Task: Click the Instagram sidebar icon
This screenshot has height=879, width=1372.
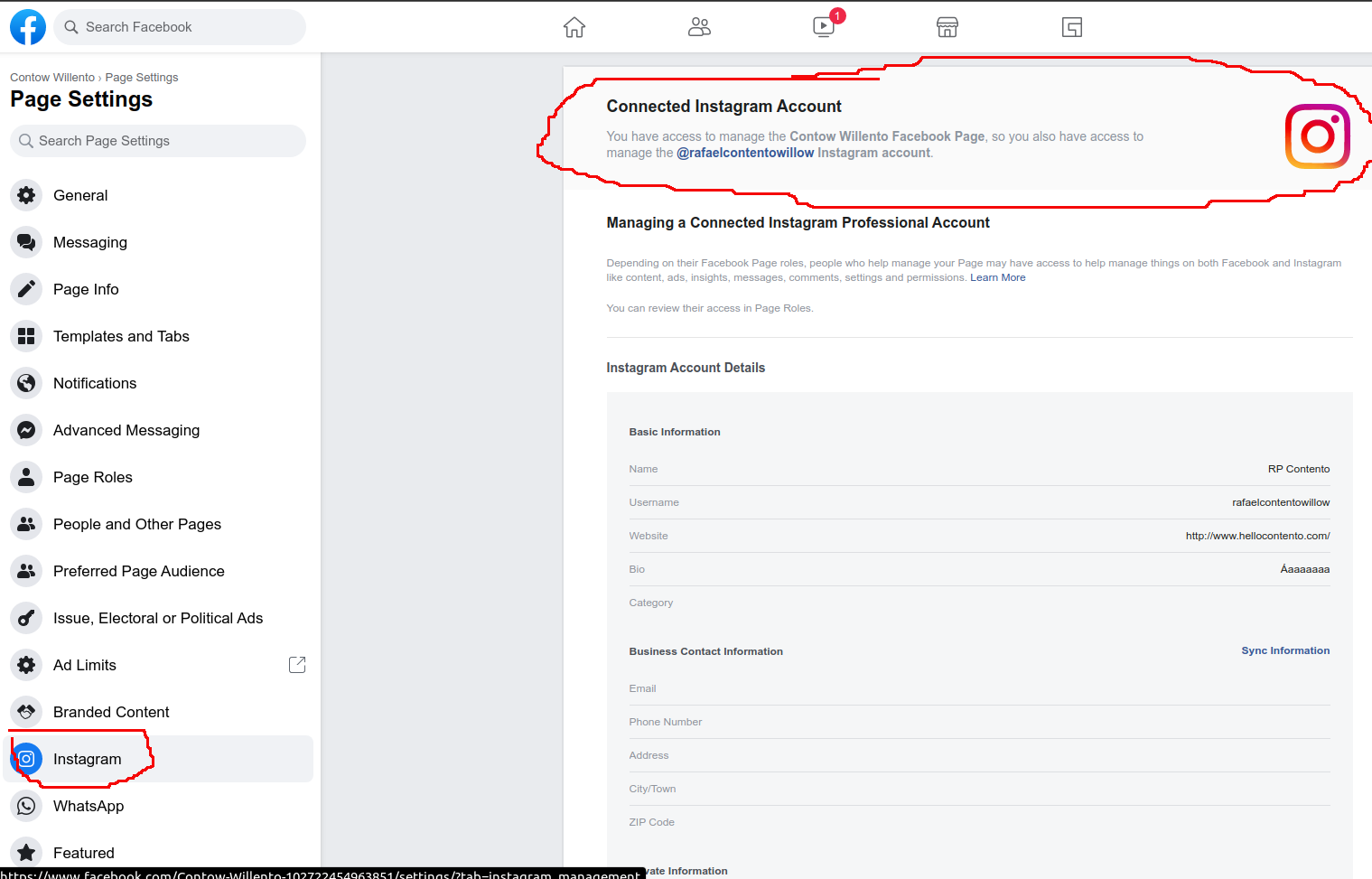Action: [27, 759]
